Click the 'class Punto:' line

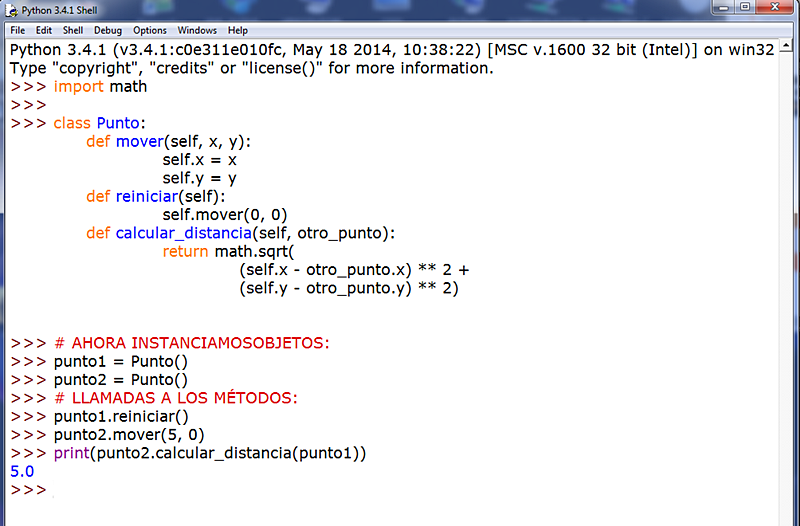click(x=99, y=123)
